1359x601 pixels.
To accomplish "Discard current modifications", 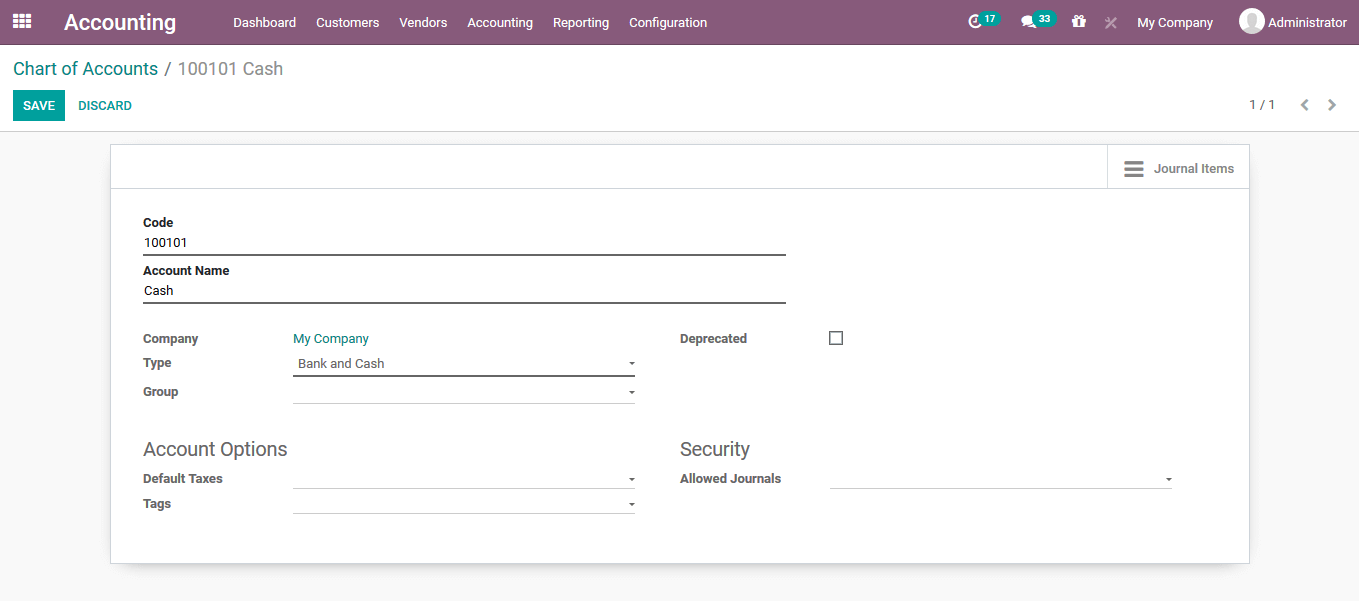I will pos(104,104).
